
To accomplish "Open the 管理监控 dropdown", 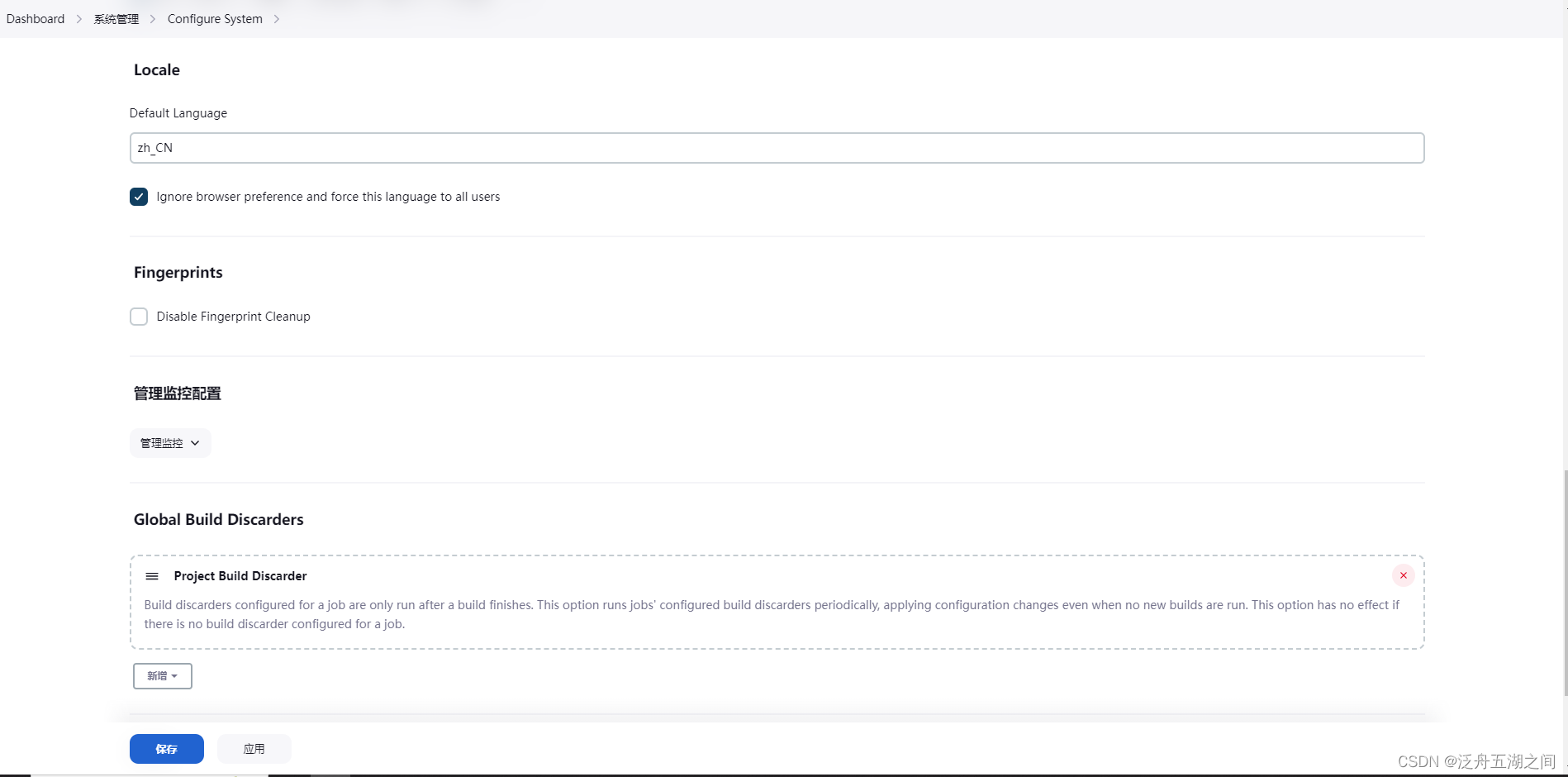I will tap(170, 443).
